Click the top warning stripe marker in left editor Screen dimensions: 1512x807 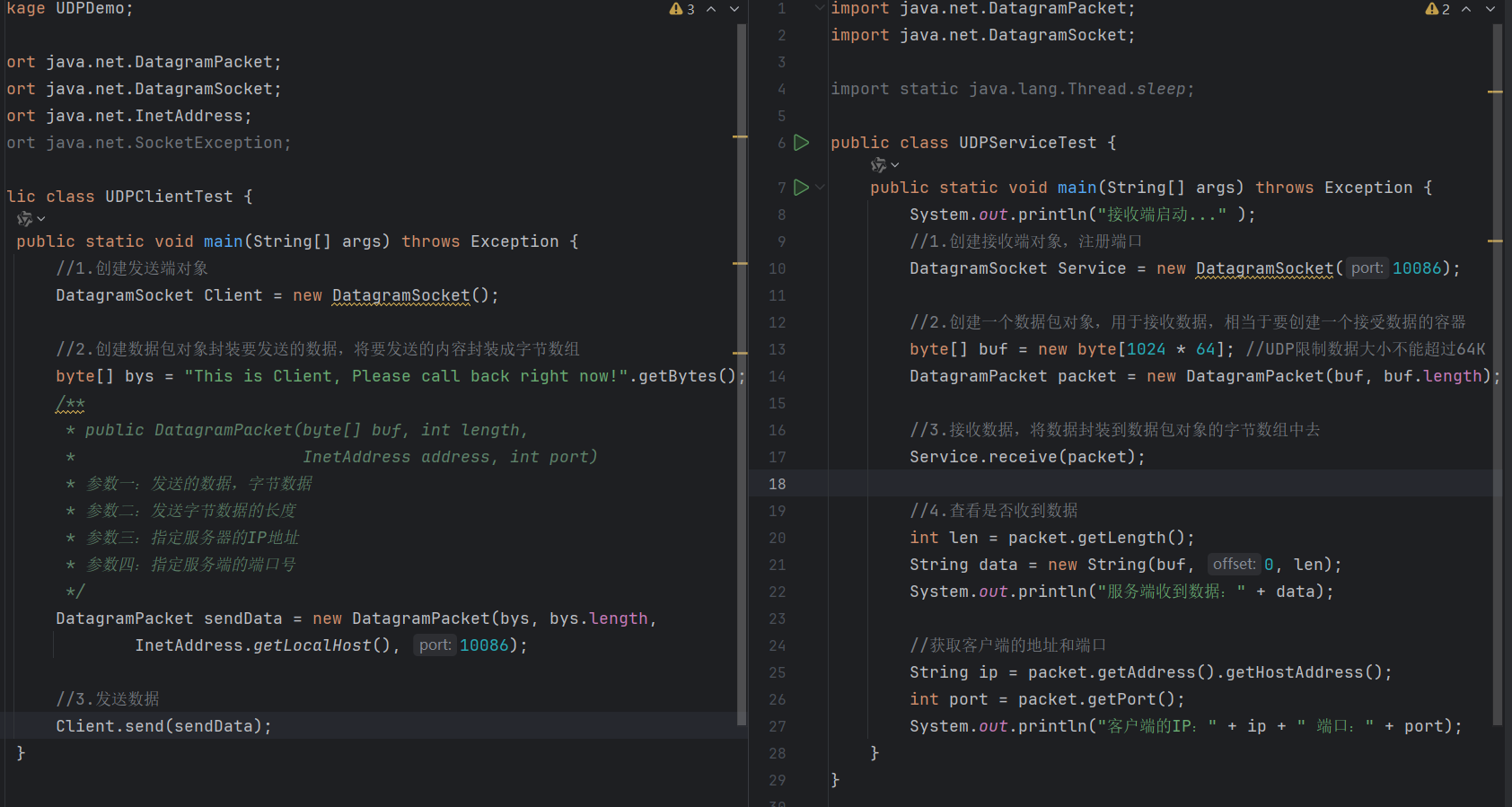[x=741, y=136]
